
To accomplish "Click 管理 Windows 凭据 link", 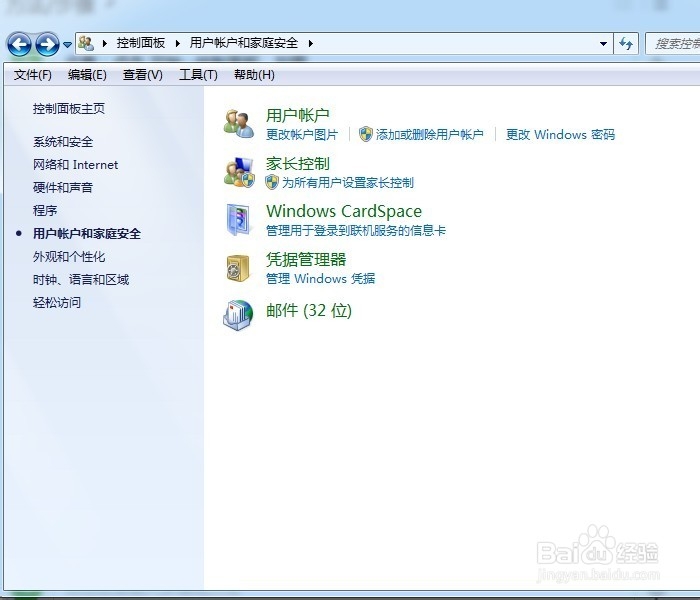I will pos(321,279).
